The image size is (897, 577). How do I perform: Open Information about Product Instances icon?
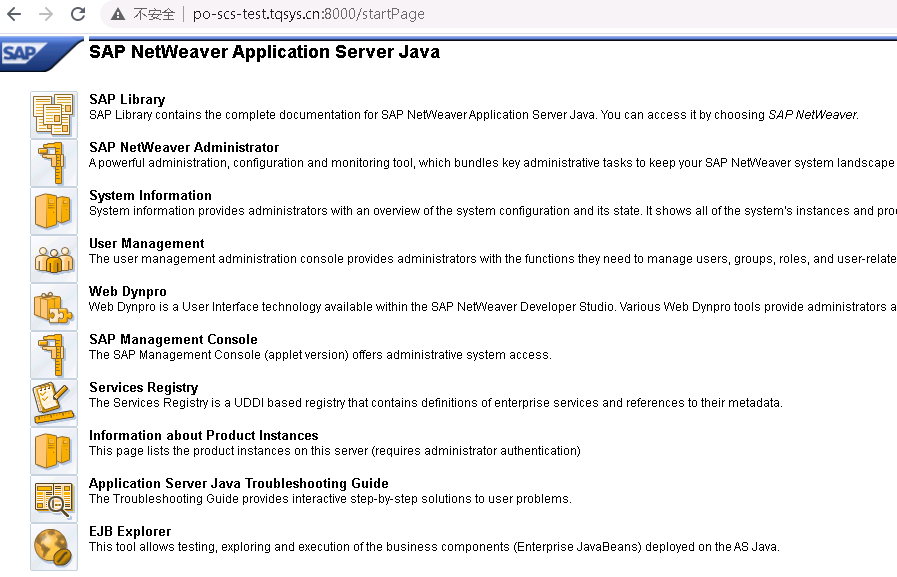click(54, 451)
